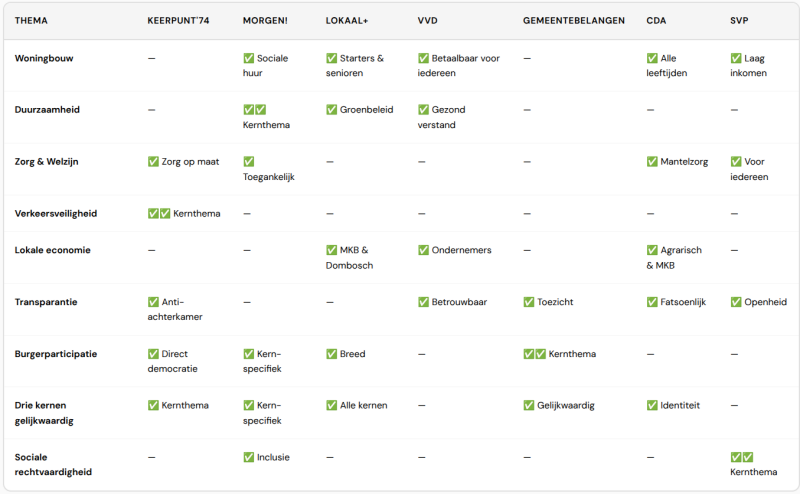Click the green checkmark next to "Inclusie"

coord(249,458)
